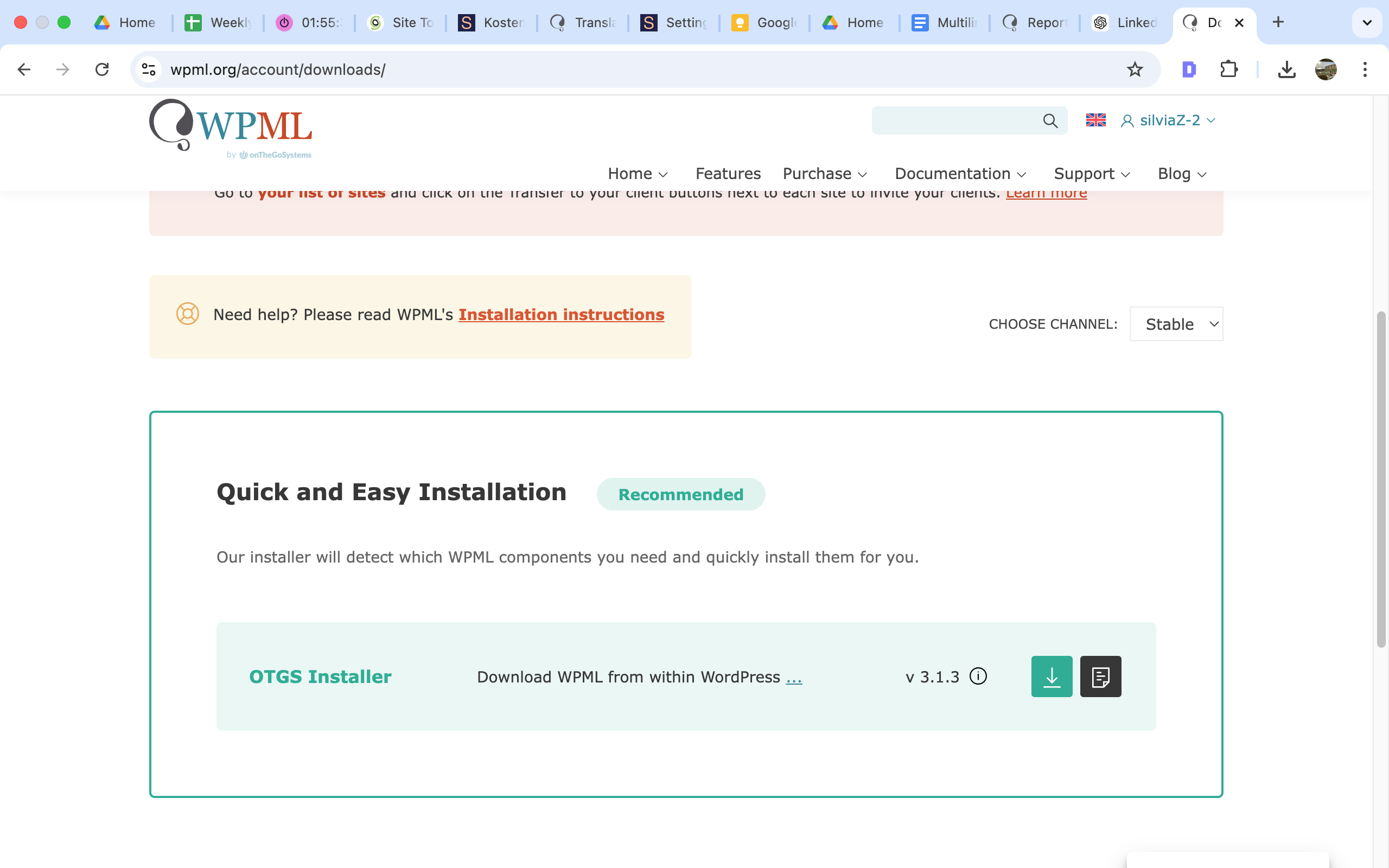Expand the silviaZ-2 account menu
The height and width of the screenshot is (868, 1389).
[x=1168, y=120]
